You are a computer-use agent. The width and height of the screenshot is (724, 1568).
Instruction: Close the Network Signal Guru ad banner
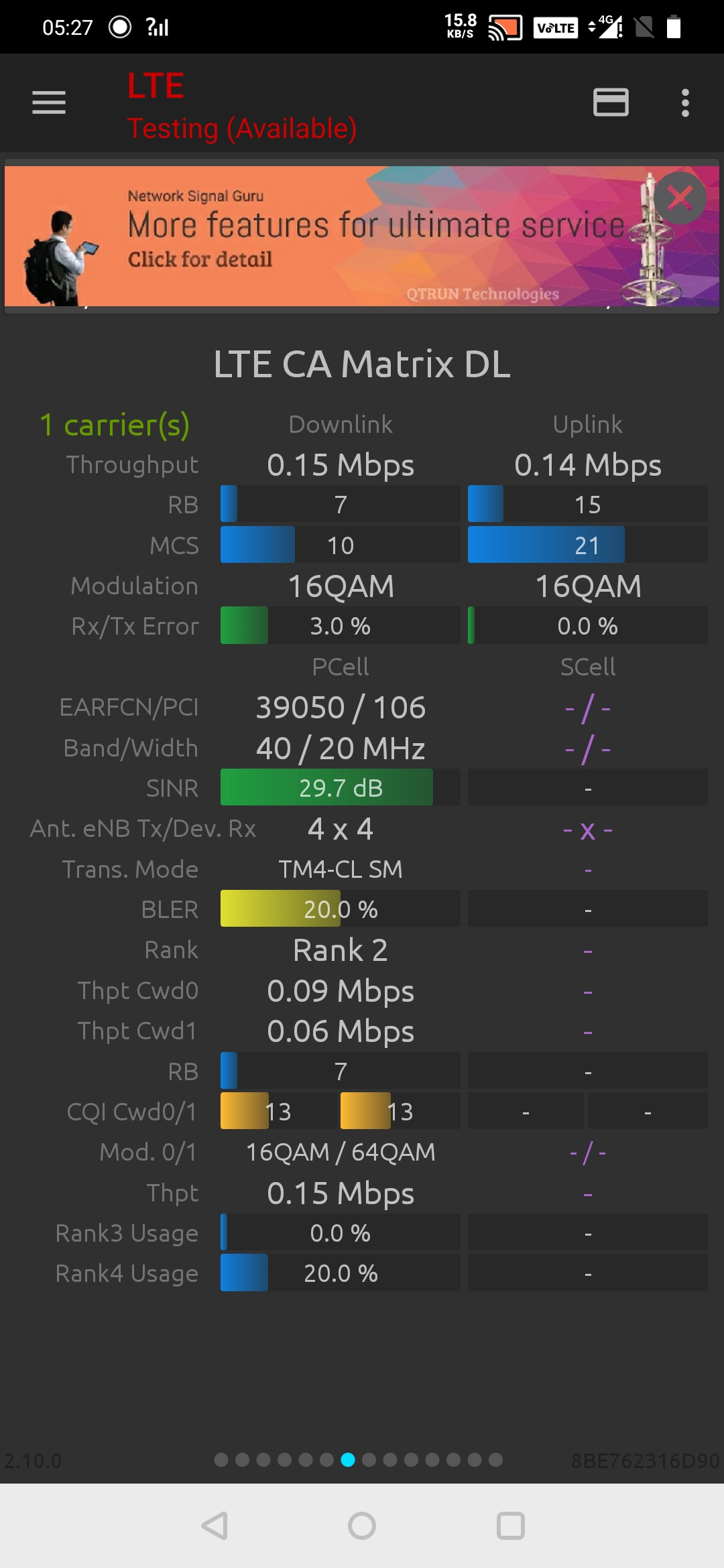(x=680, y=198)
